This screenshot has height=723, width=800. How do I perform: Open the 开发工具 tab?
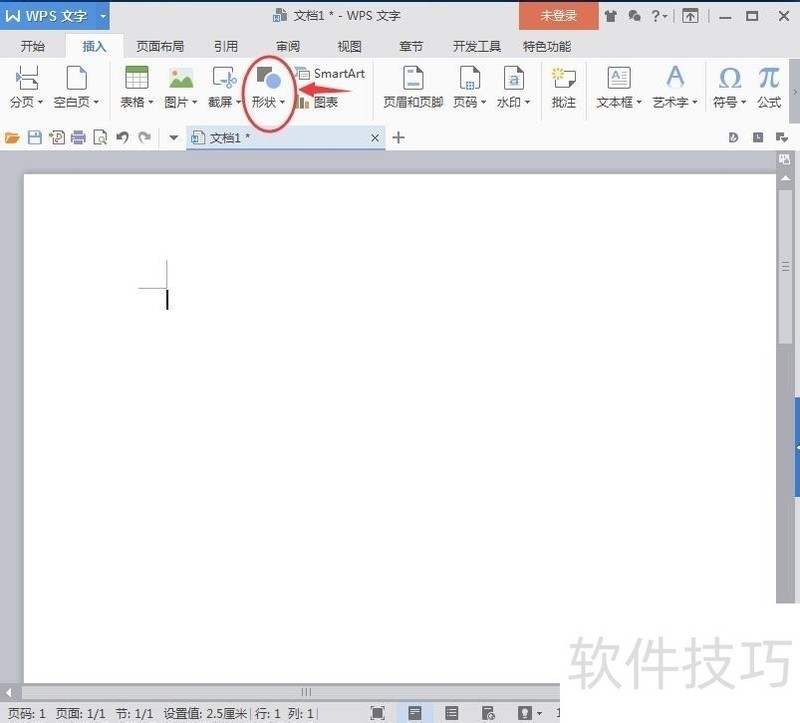point(477,46)
